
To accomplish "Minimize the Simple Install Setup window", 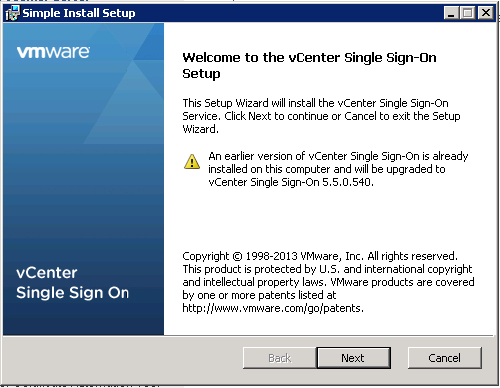I will tap(452, 13).
